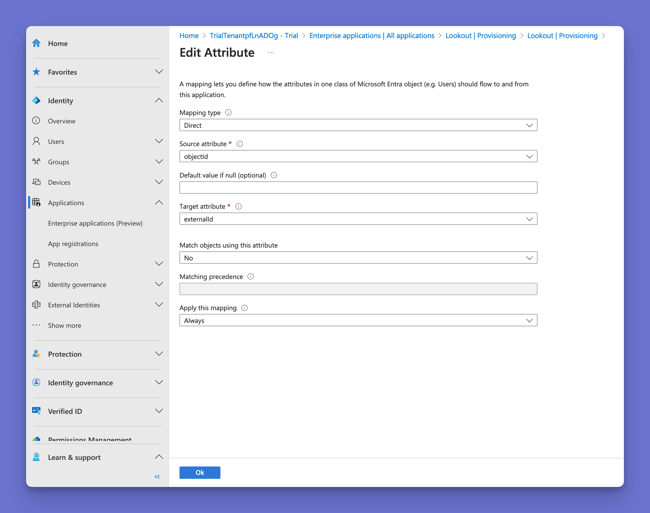
Task: Click the Learn & support icon
Action: [x=36, y=457]
